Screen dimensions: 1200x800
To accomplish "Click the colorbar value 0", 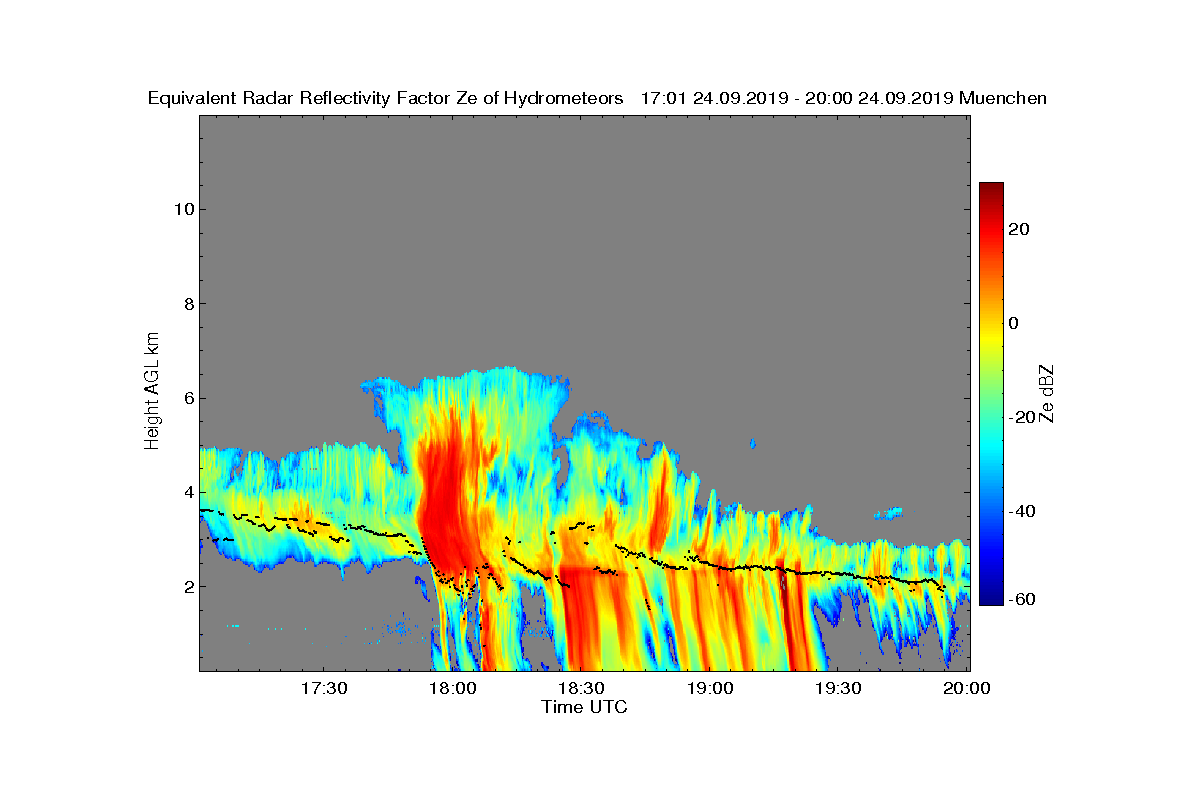I will tap(1014, 323).
